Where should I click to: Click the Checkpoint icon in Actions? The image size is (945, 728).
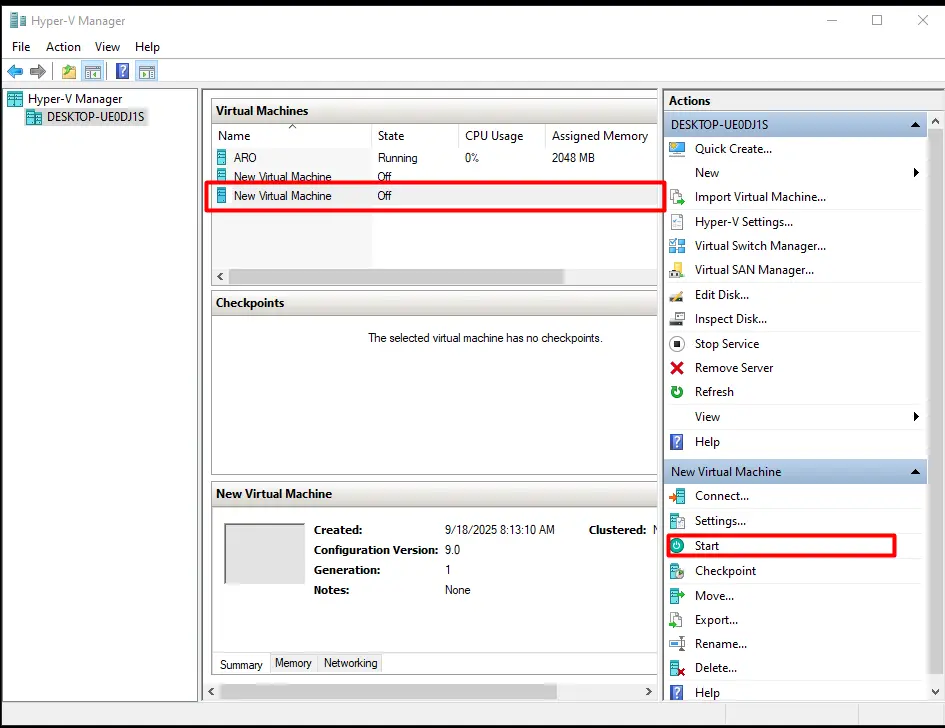[x=677, y=571]
